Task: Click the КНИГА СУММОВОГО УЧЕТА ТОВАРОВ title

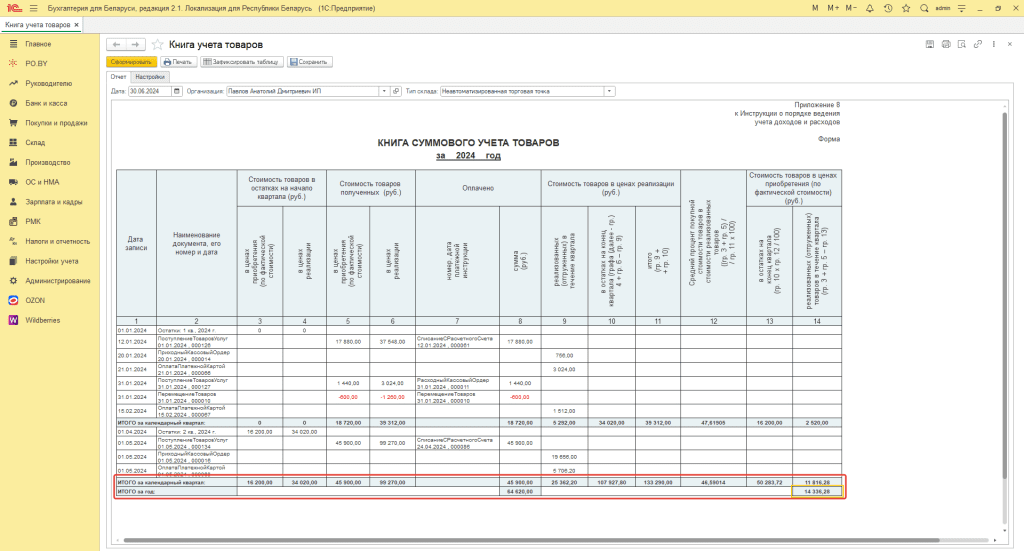Action: [468, 142]
